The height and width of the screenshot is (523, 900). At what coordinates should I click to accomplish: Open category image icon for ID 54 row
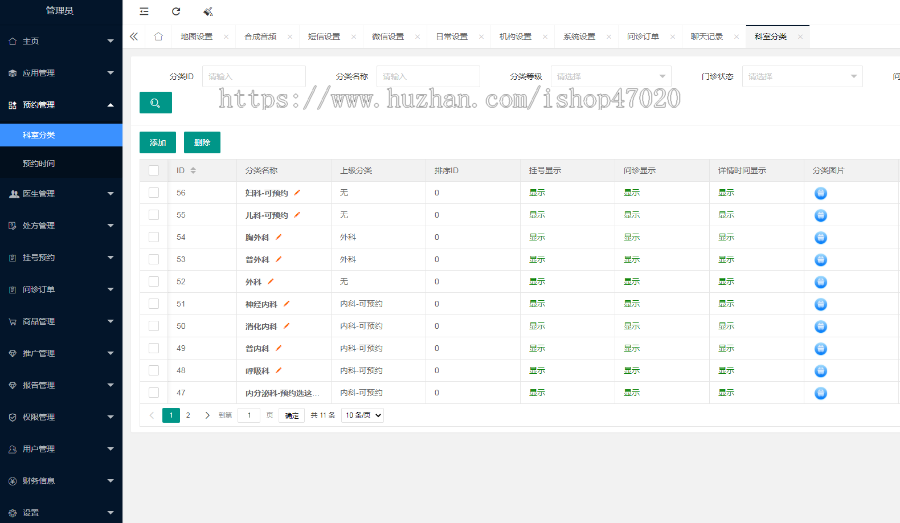(821, 238)
